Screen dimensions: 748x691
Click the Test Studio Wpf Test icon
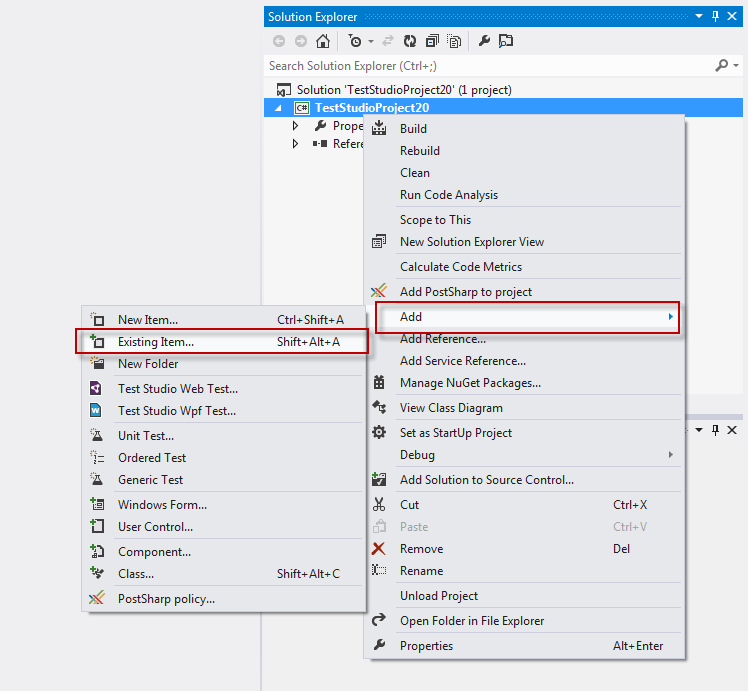click(x=96, y=411)
